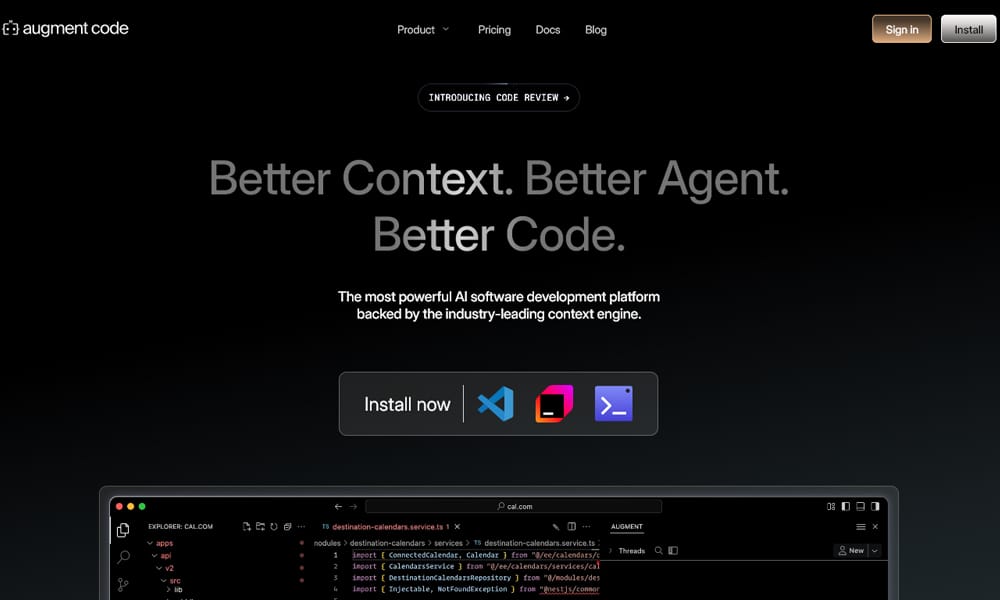Toggle the secondary sidebar layout control

873,506
